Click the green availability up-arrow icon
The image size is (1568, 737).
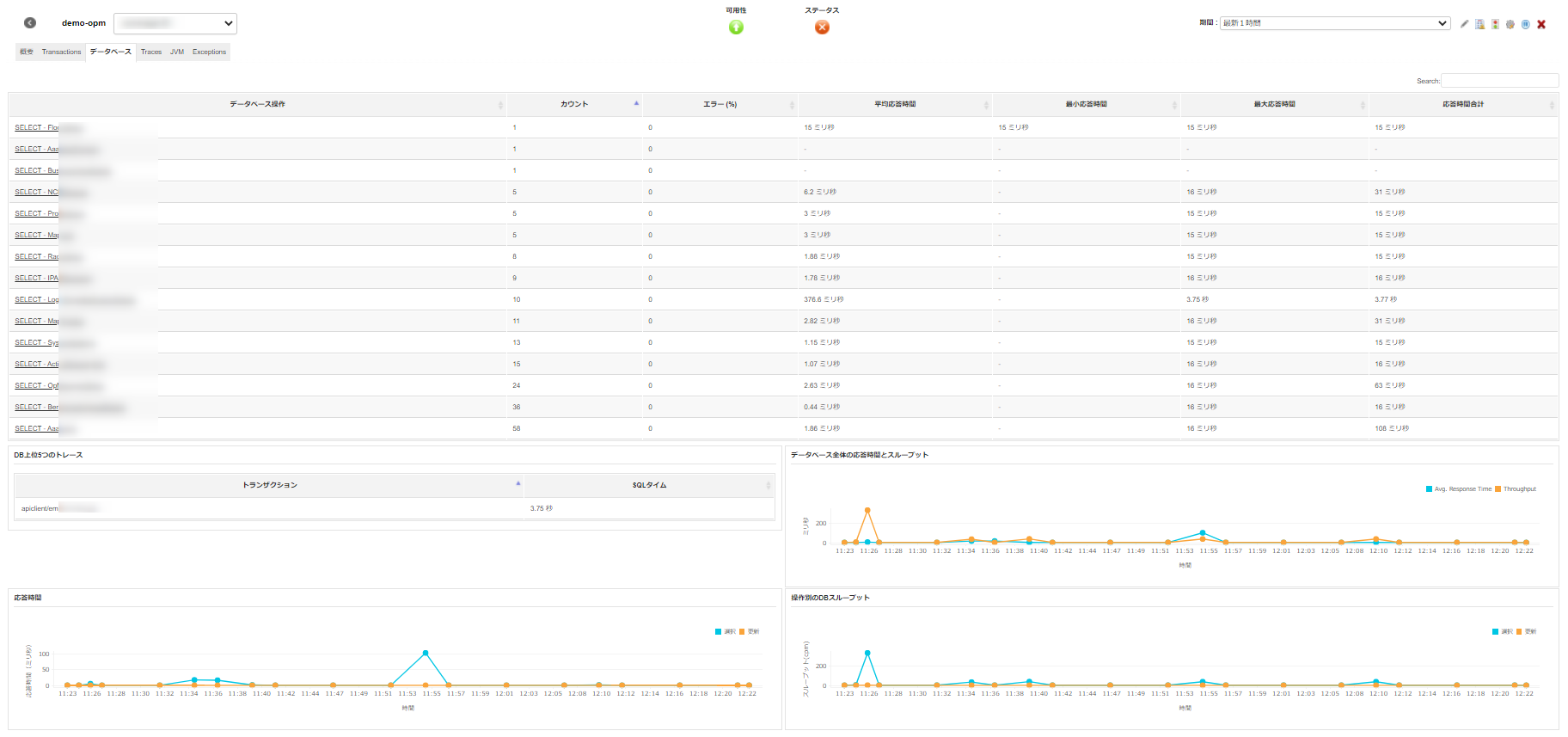tap(736, 28)
